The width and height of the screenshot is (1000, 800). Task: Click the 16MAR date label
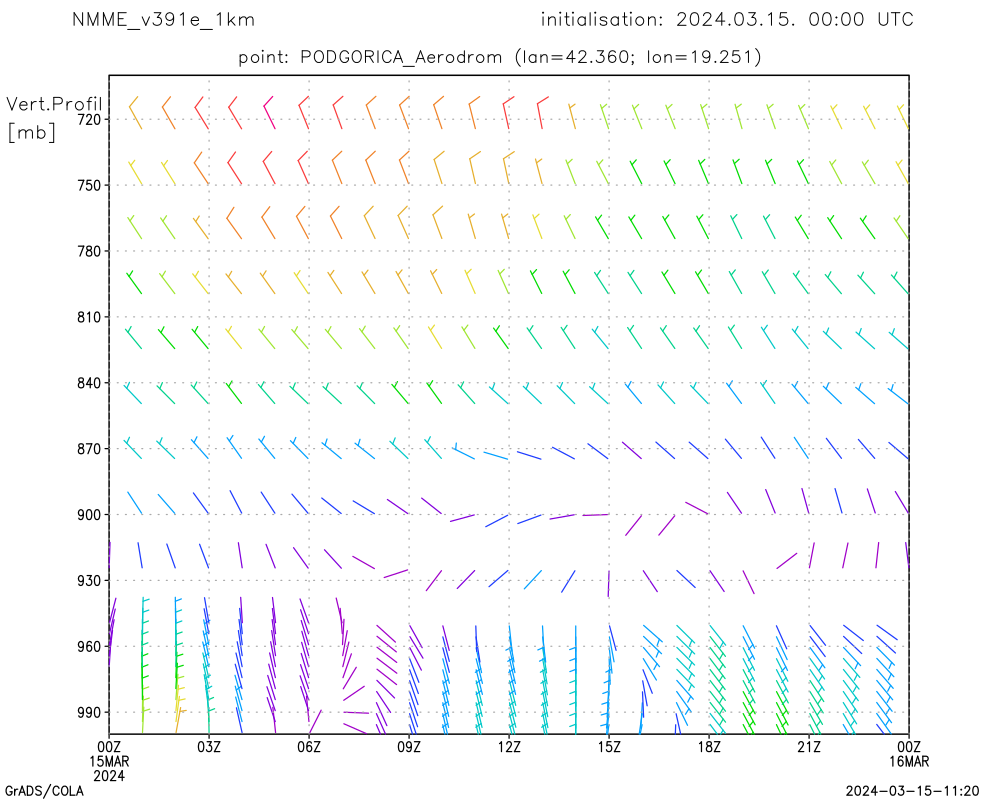click(x=909, y=762)
